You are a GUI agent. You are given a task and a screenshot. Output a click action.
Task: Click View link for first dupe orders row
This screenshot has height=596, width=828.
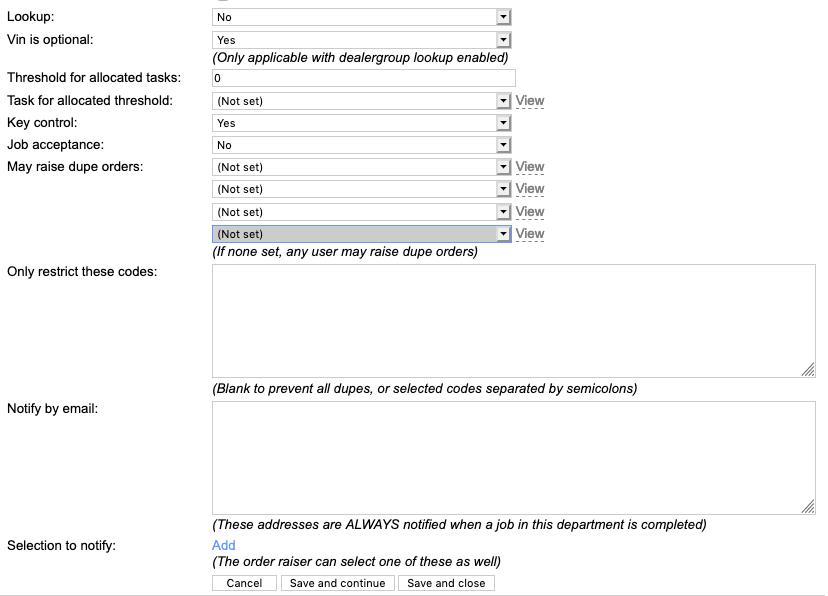click(529, 167)
